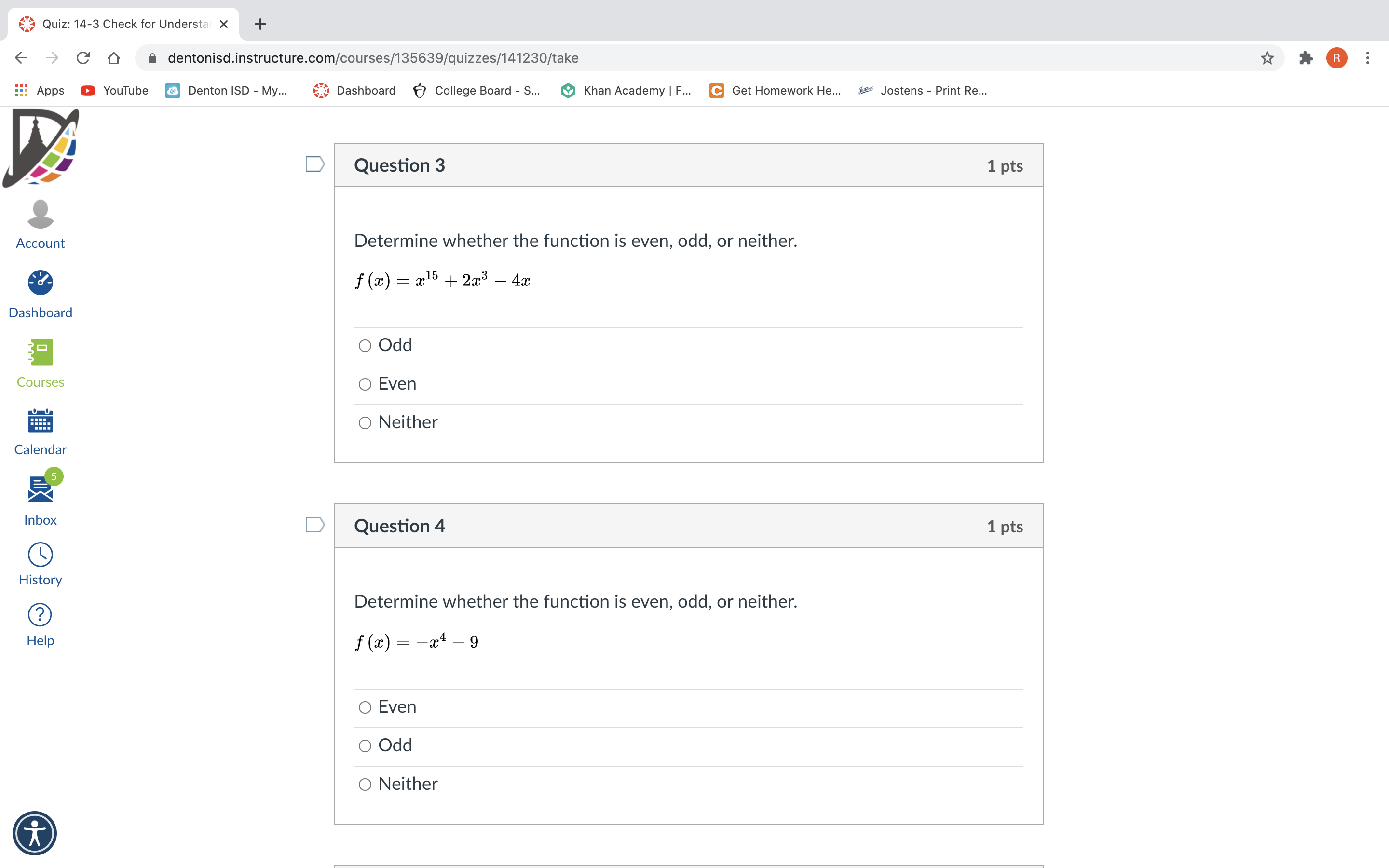
Task: Open the Courses notebook icon
Action: 40,352
